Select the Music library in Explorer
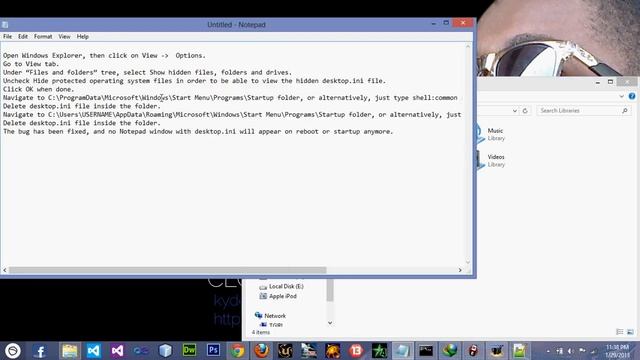 coord(491,134)
